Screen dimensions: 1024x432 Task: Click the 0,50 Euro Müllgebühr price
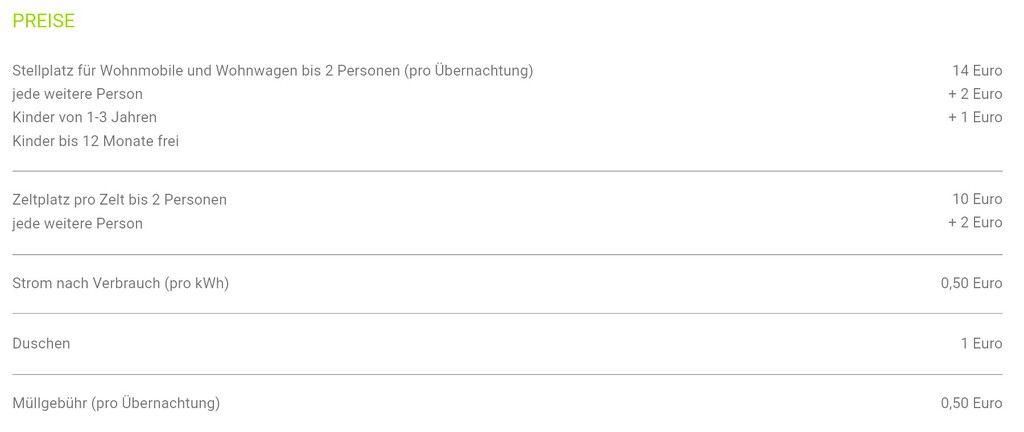tap(971, 403)
